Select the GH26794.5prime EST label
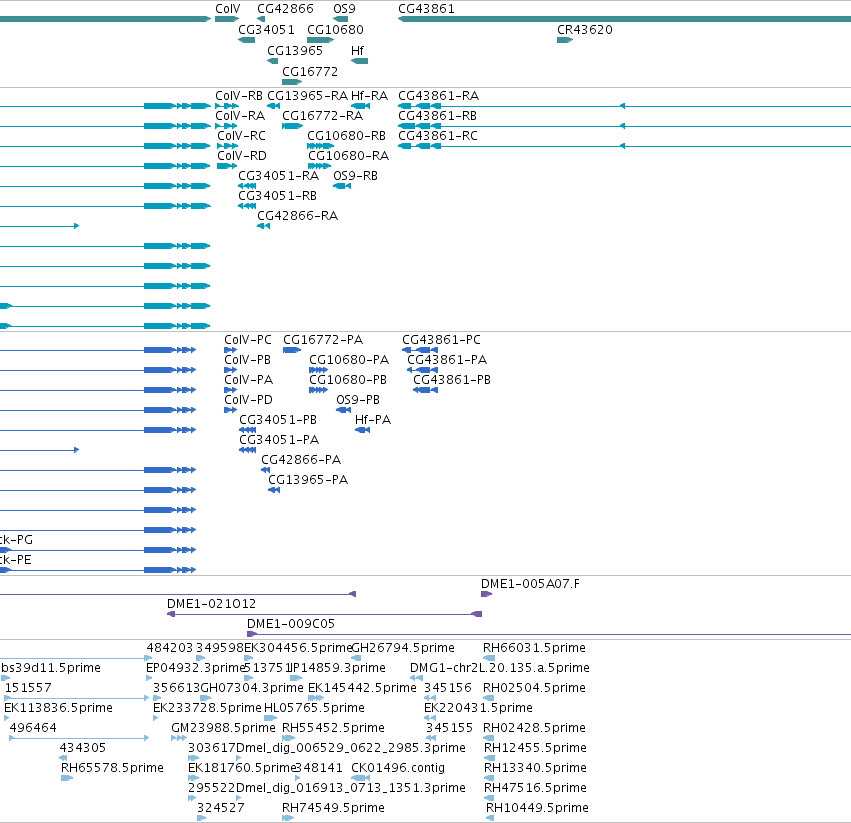 pos(403,648)
